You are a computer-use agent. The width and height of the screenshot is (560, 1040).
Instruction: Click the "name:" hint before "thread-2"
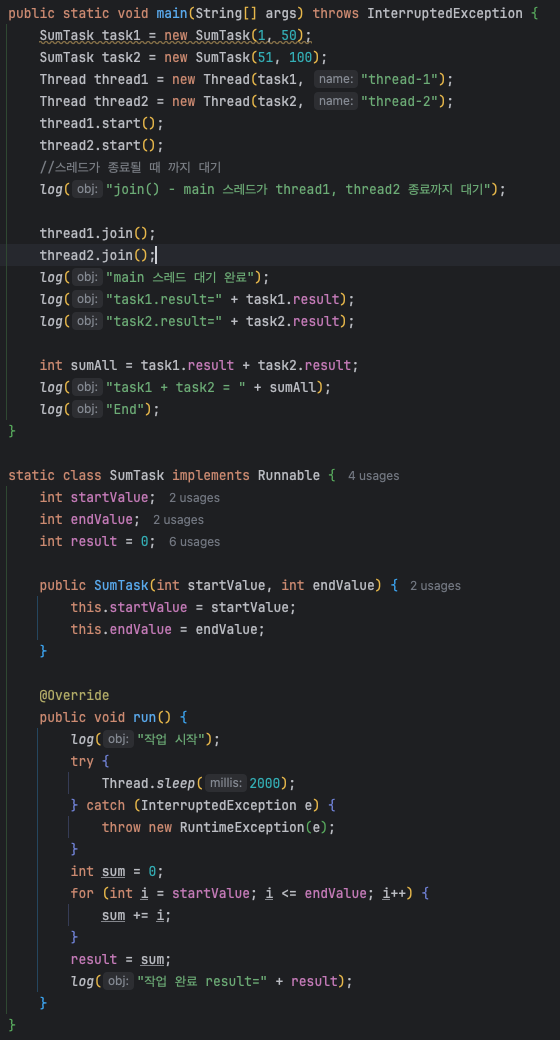click(335, 101)
